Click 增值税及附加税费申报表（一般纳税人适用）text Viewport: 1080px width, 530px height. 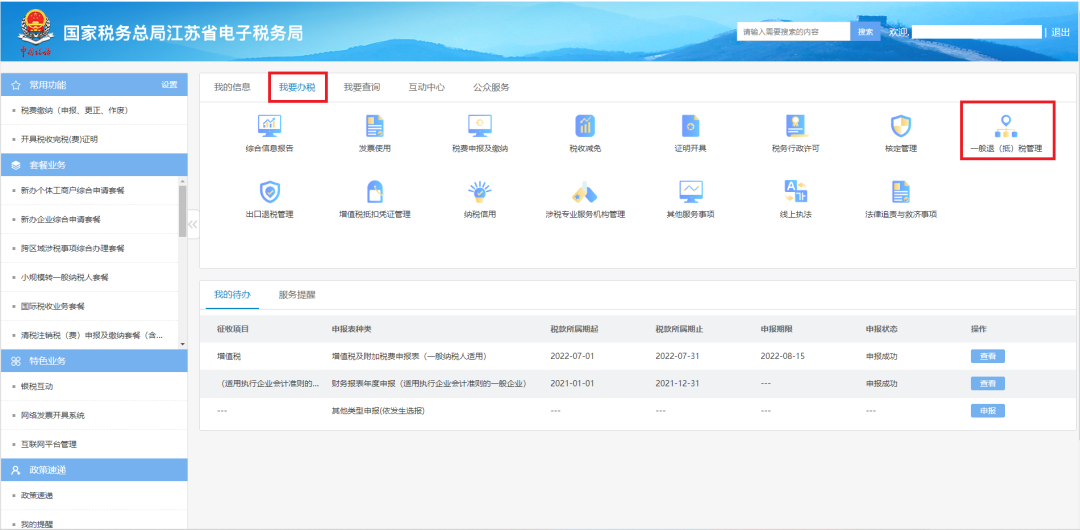409,356
